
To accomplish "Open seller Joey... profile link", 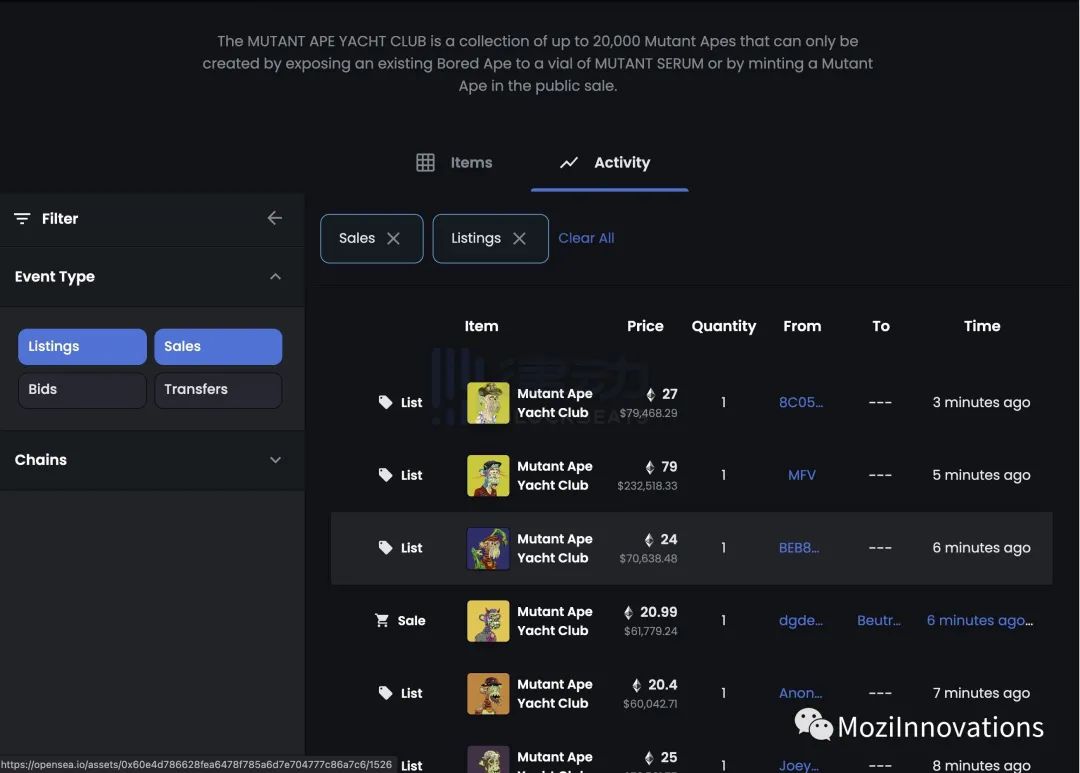I will (x=799, y=765).
